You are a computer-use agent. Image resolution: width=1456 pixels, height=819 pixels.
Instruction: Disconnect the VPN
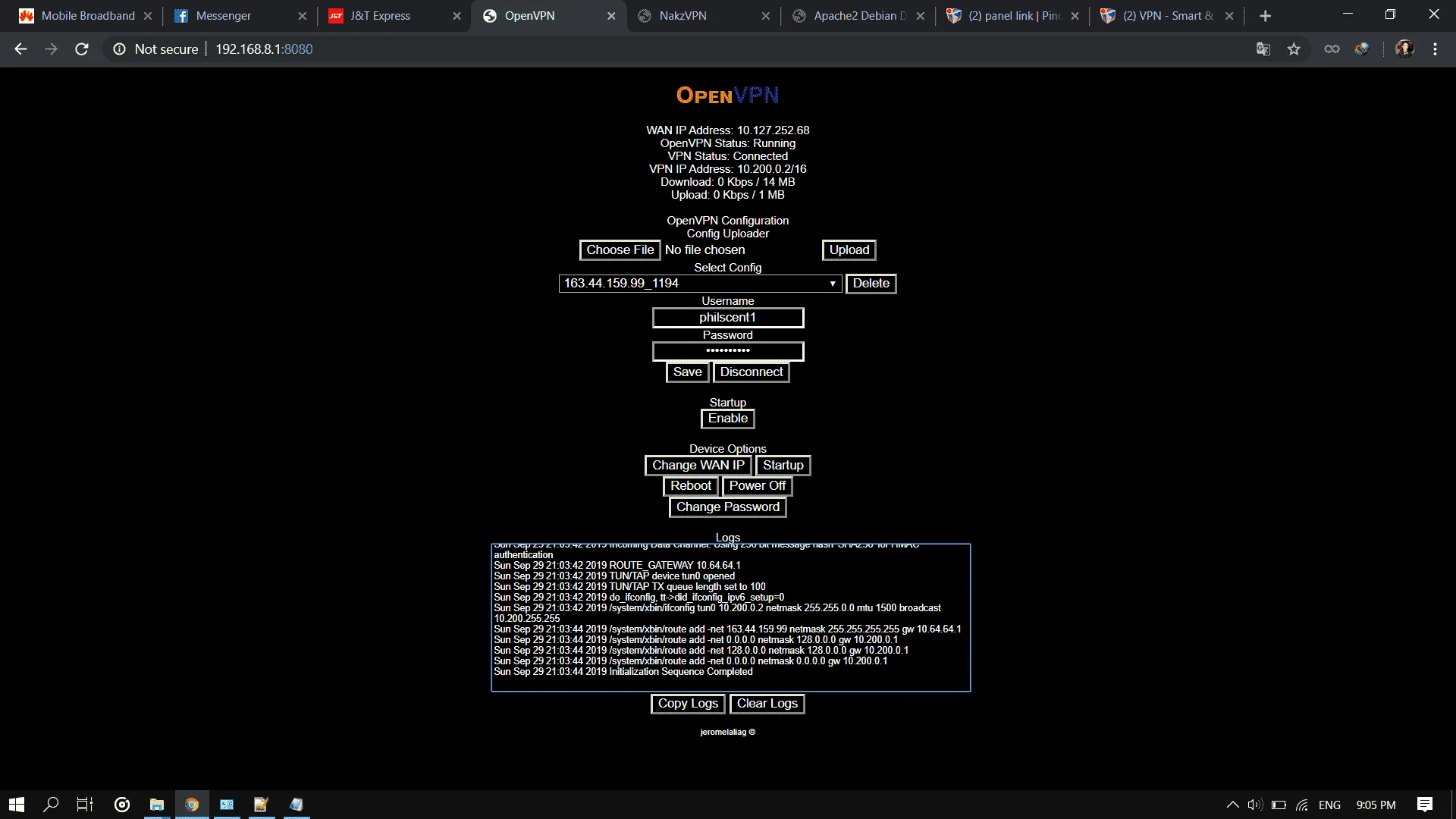(751, 372)
